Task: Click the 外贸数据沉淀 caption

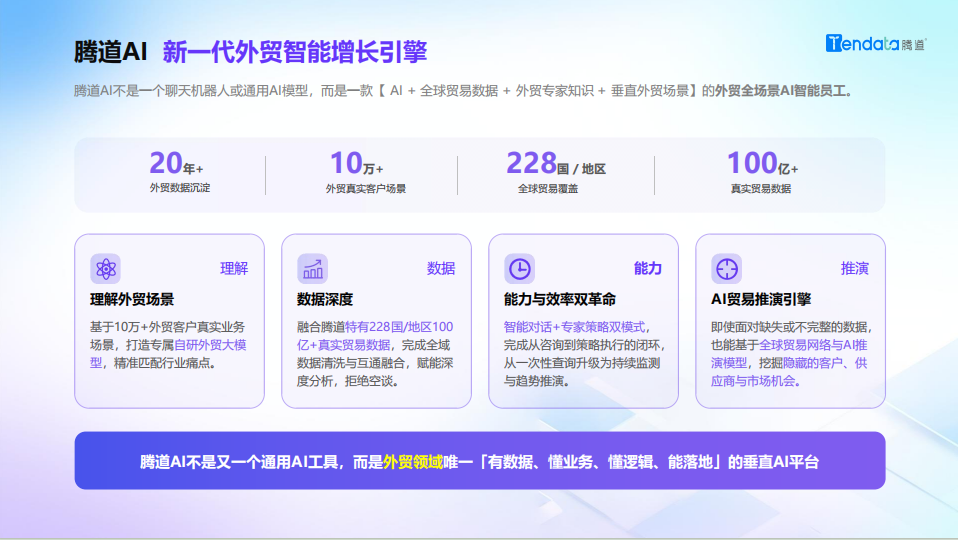Action: pyautogui.click(x=180, y=188)
